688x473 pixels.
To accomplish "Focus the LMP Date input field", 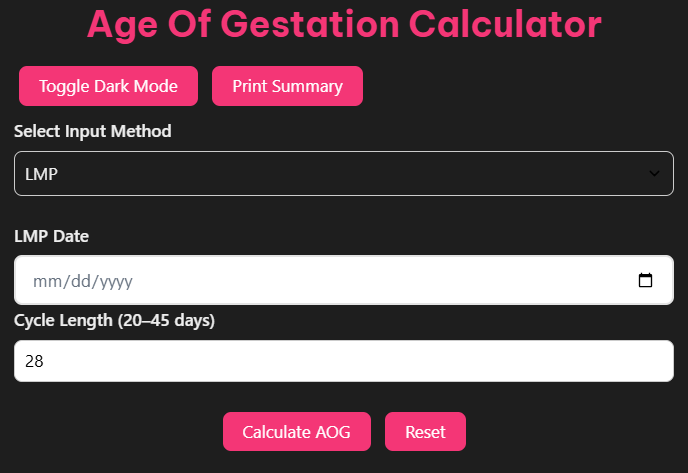I will tap(330, 281).
